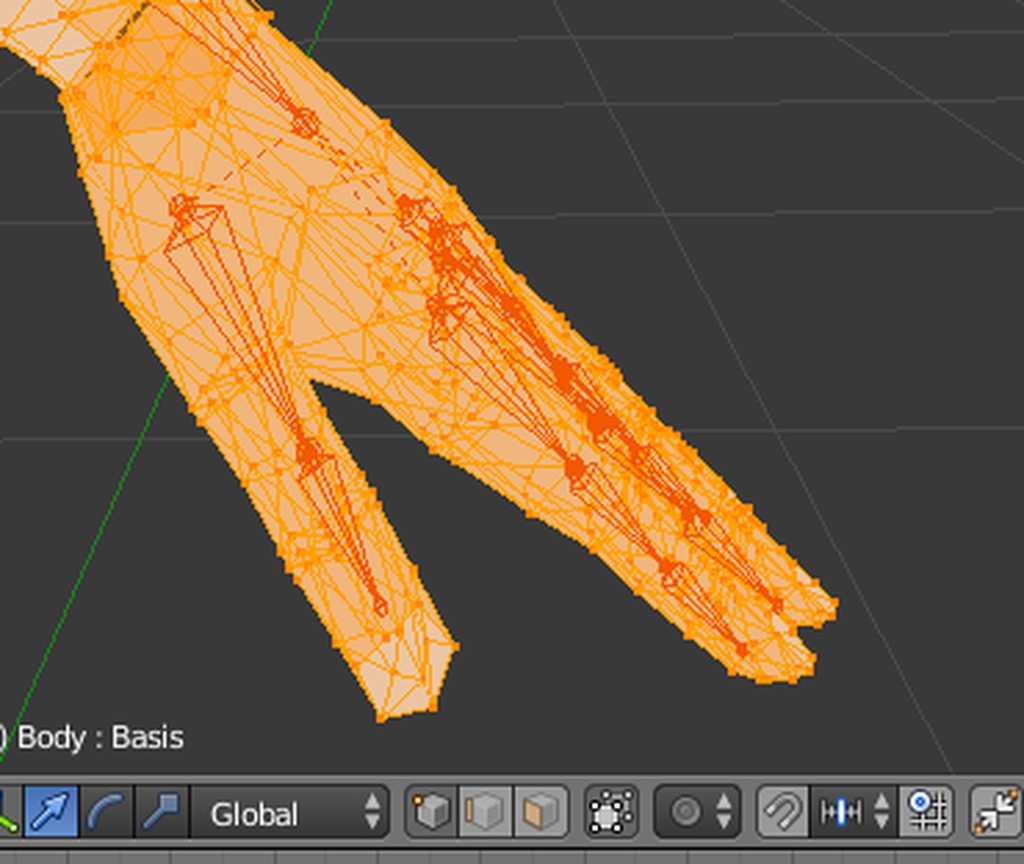Select the Scale manipulator icon

pyautogui.click(x=161, y=812)
